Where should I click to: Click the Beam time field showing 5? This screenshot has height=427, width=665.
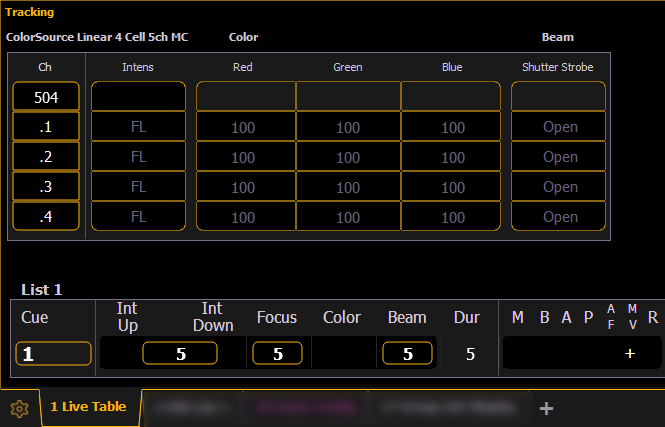point(406,354)
